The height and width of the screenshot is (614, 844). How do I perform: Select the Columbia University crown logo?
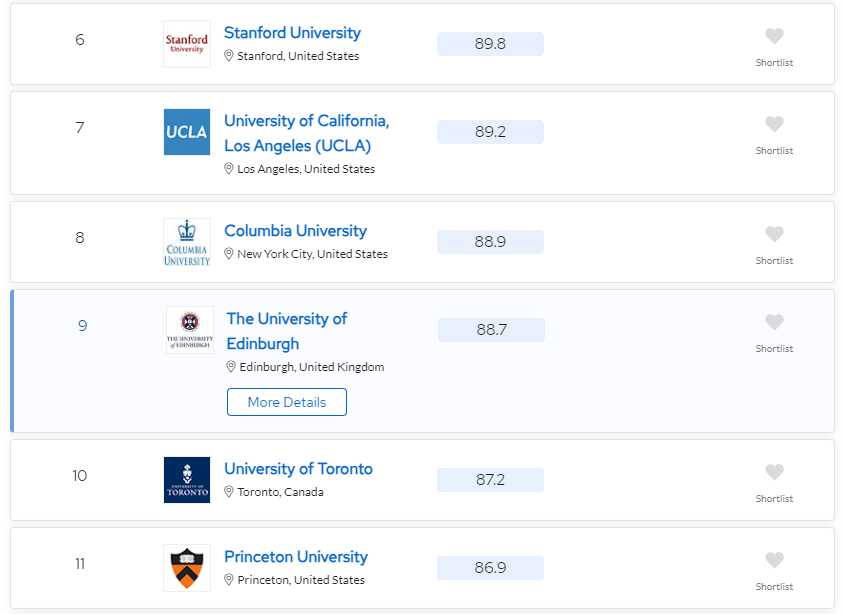coord(187,242)
